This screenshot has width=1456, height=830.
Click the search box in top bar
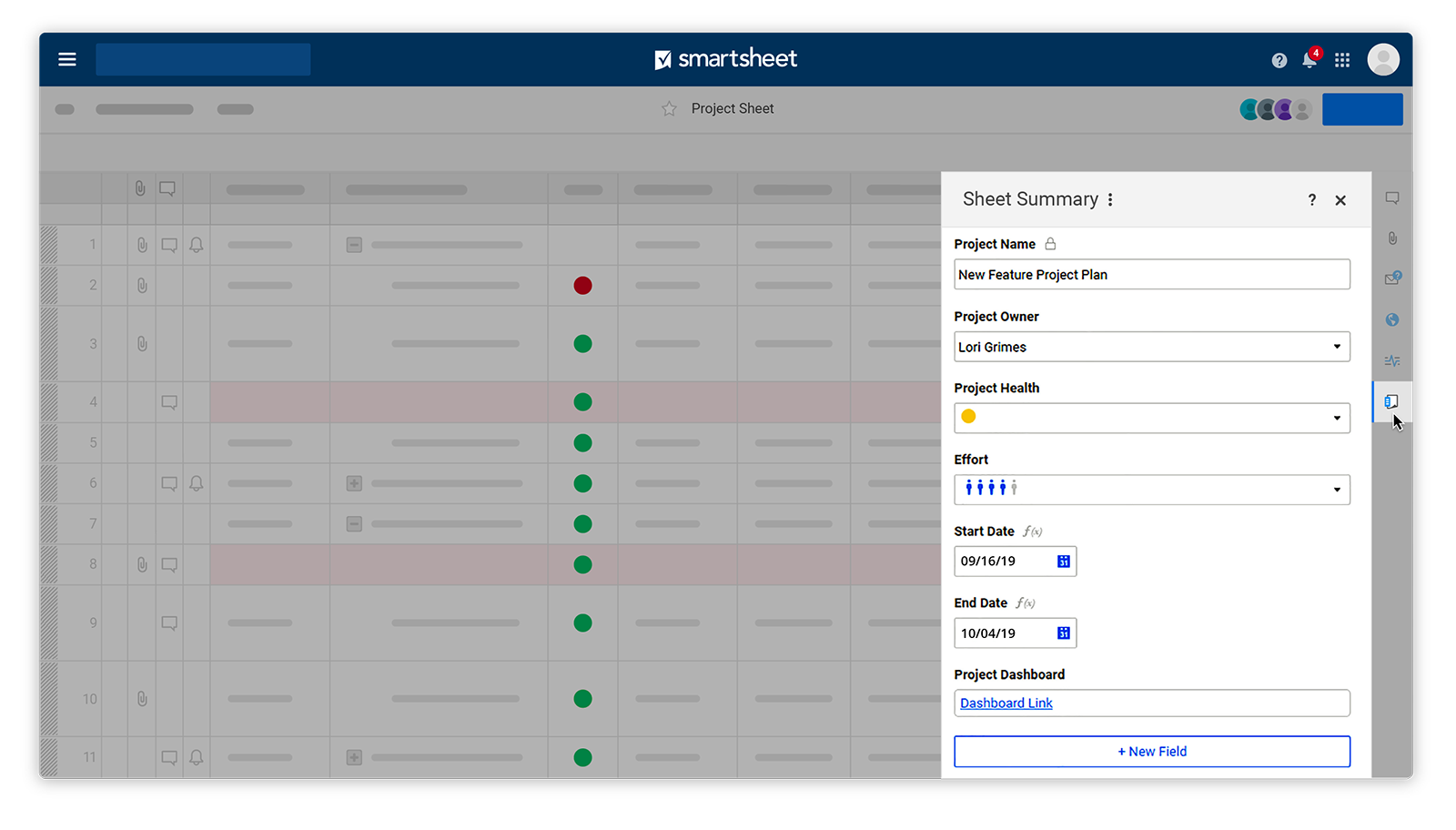(x=203, y=59)
